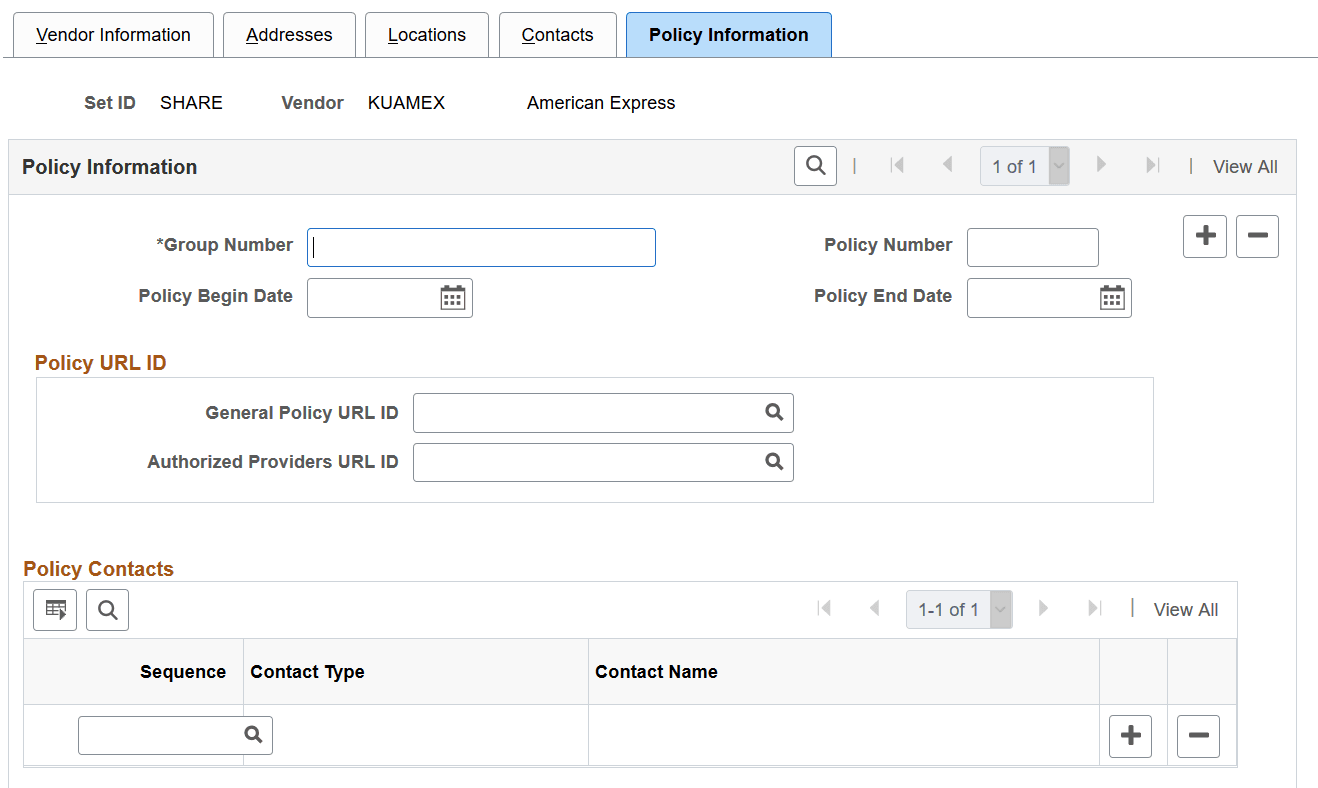1318x788 pixels.
Task: Open the Policy Information search dialog icon
Action: click(x=815, y=165)
